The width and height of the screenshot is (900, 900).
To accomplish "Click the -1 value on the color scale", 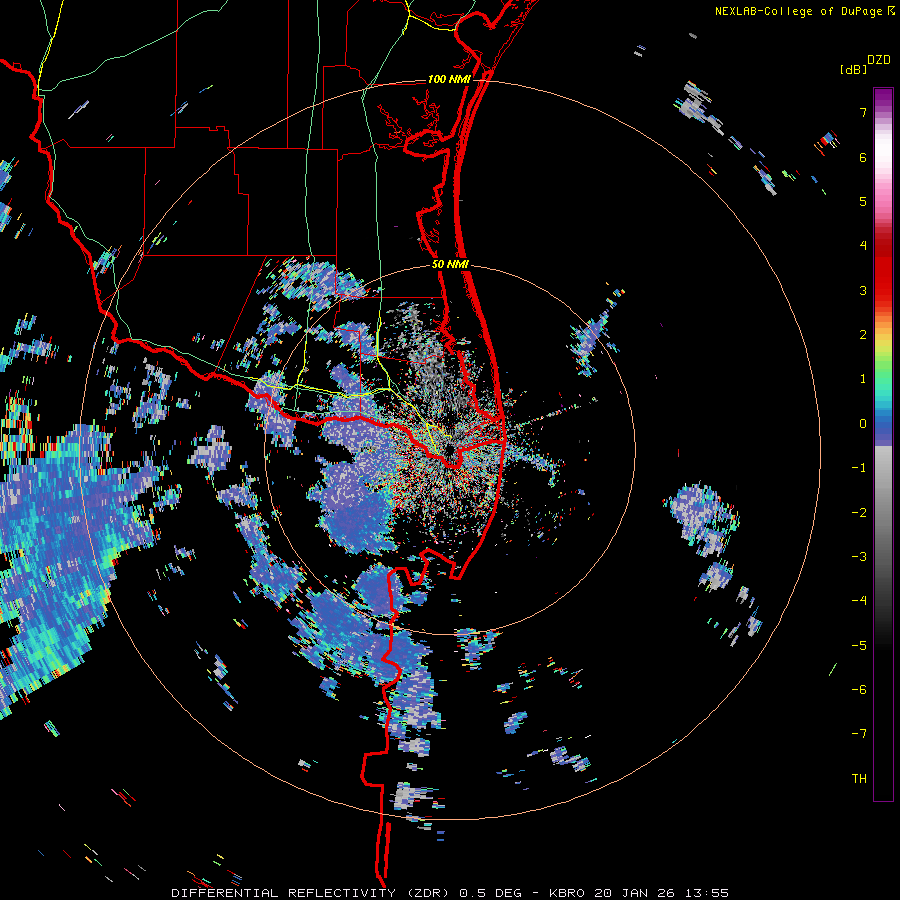I will pos(859,468).
